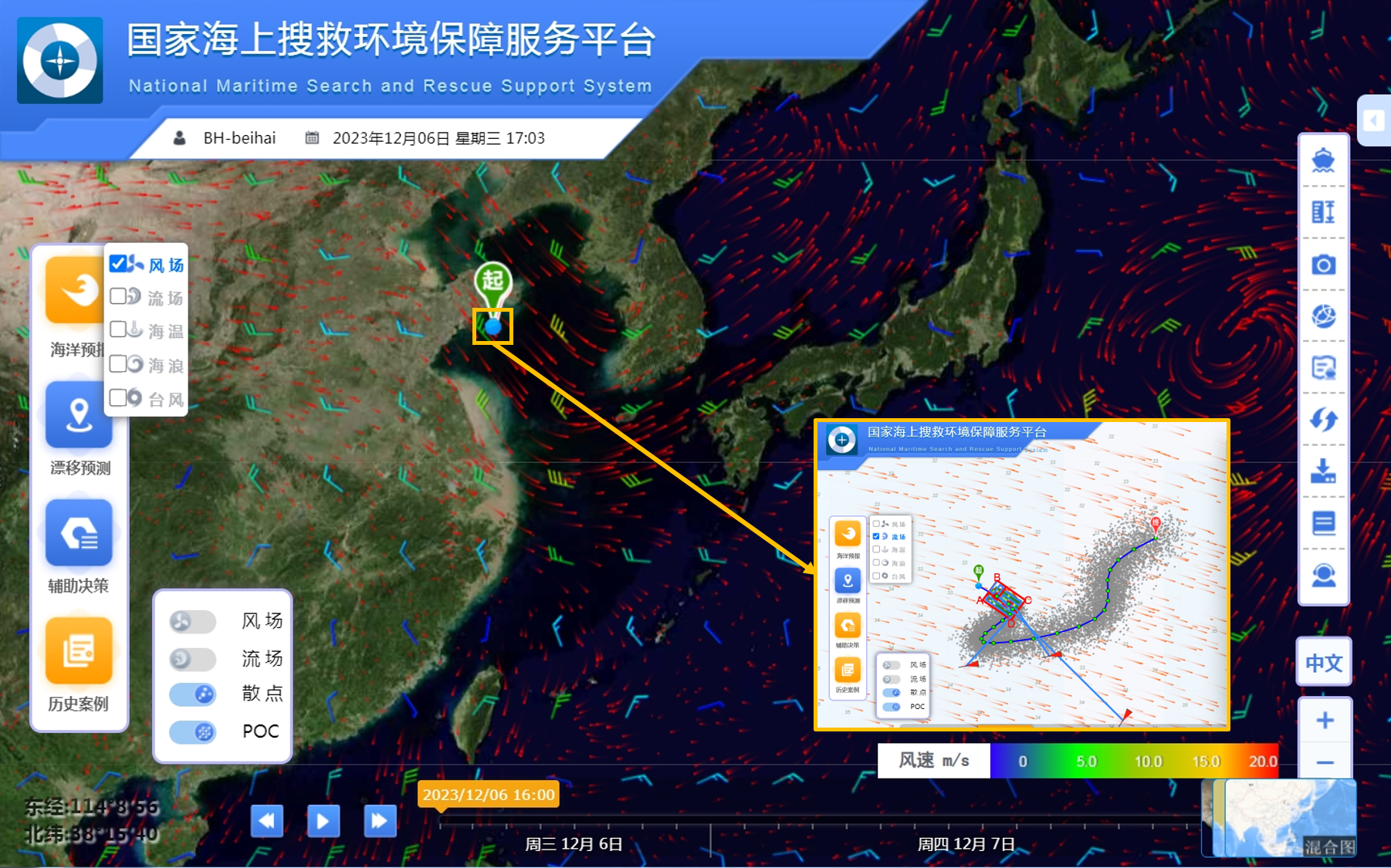Enable the 散点 scatter toggle switch
The image size is (1391, 868).
[x=193, y=694]
